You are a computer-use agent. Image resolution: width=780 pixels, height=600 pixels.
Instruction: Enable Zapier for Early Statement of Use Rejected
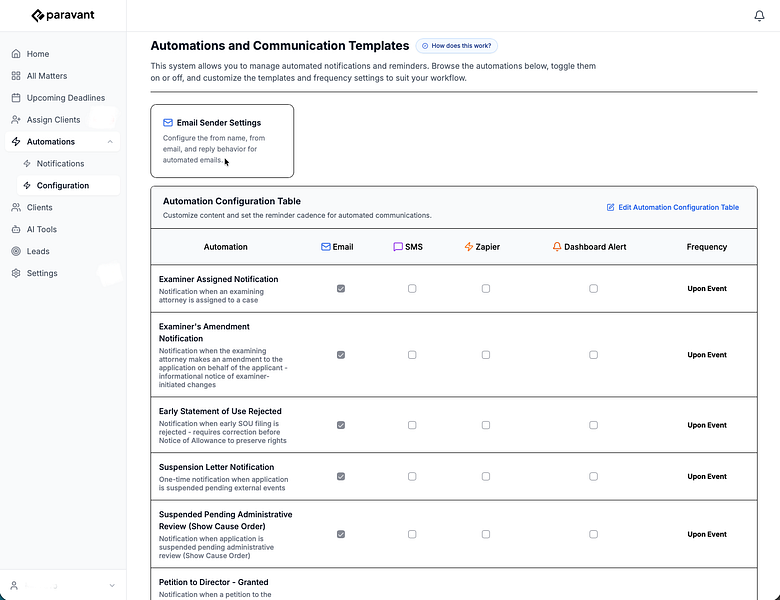point(486,425)
